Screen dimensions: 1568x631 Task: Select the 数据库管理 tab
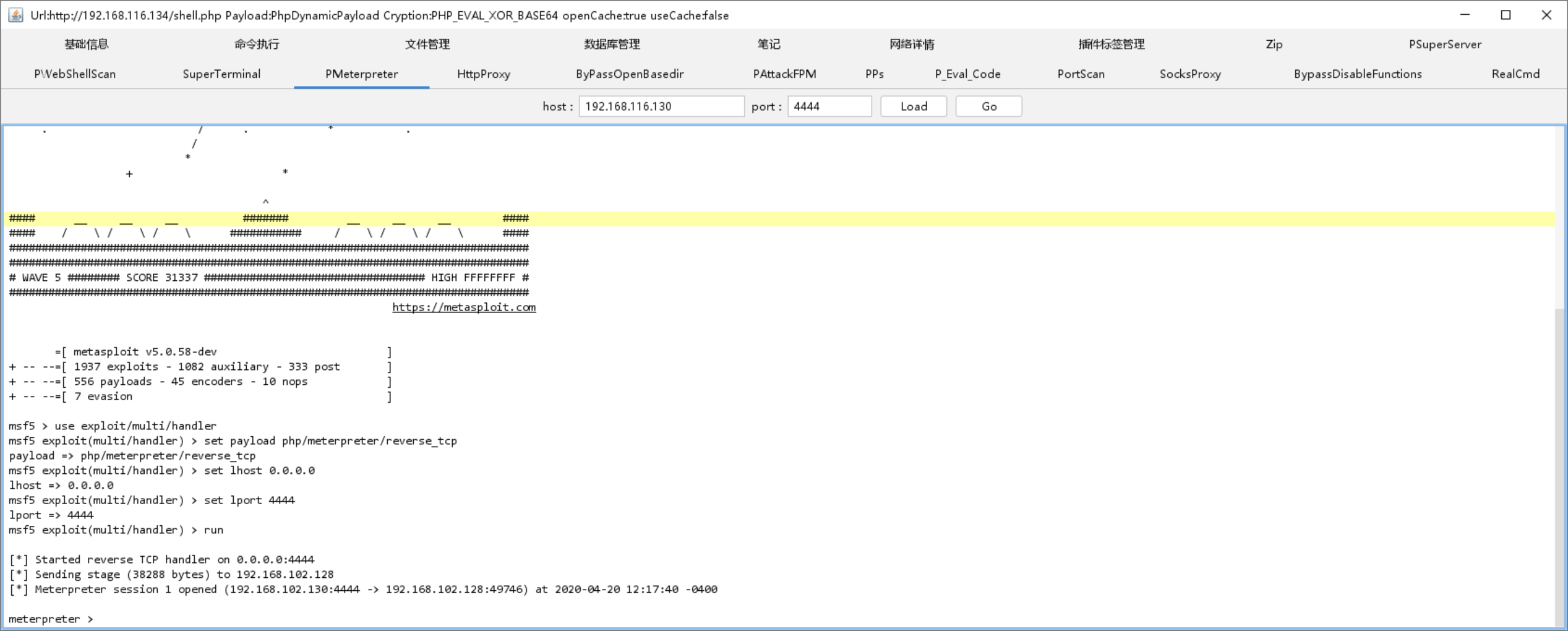(612, 44)
